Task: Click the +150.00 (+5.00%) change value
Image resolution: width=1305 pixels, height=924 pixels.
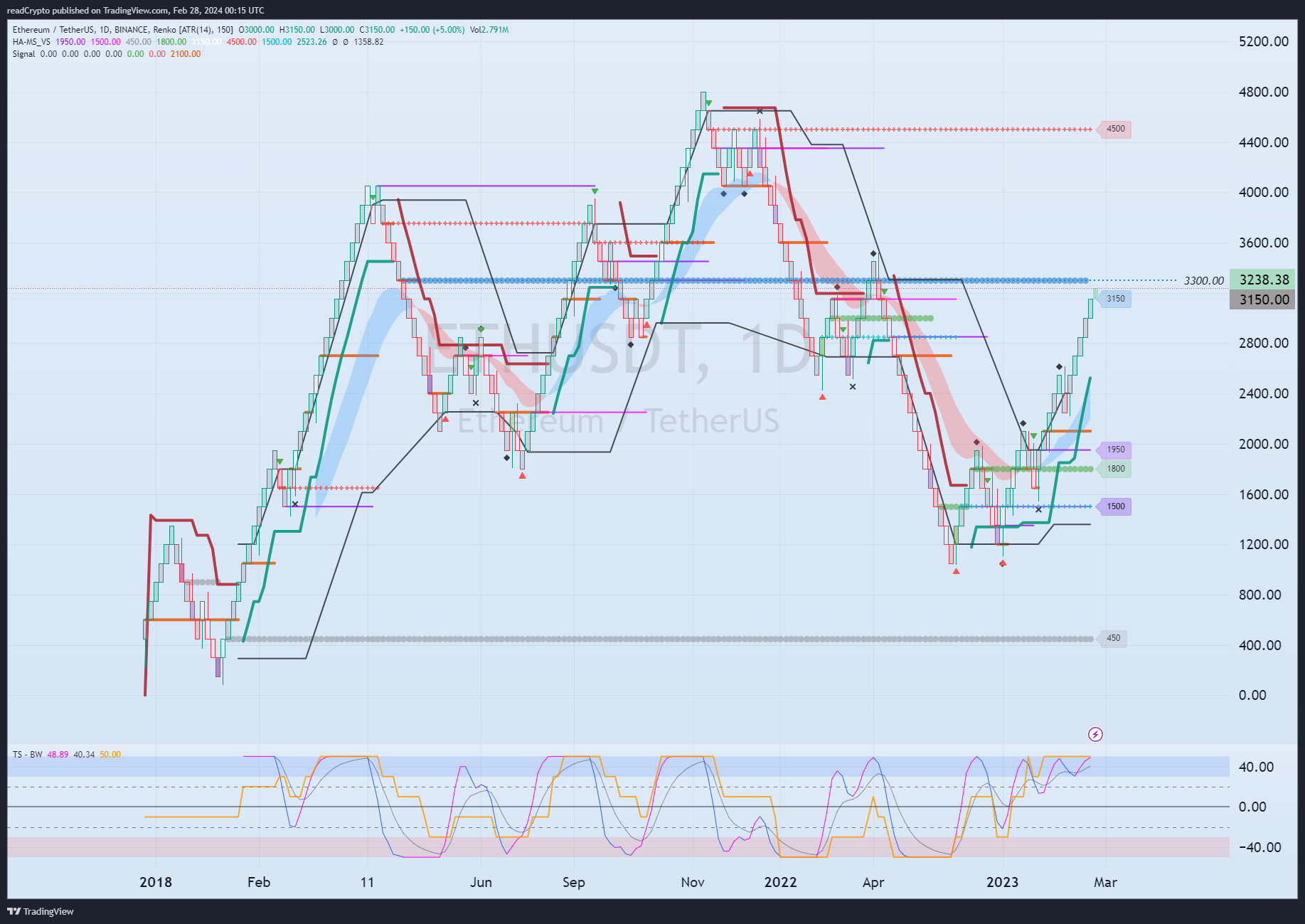Action: (432, 30)
